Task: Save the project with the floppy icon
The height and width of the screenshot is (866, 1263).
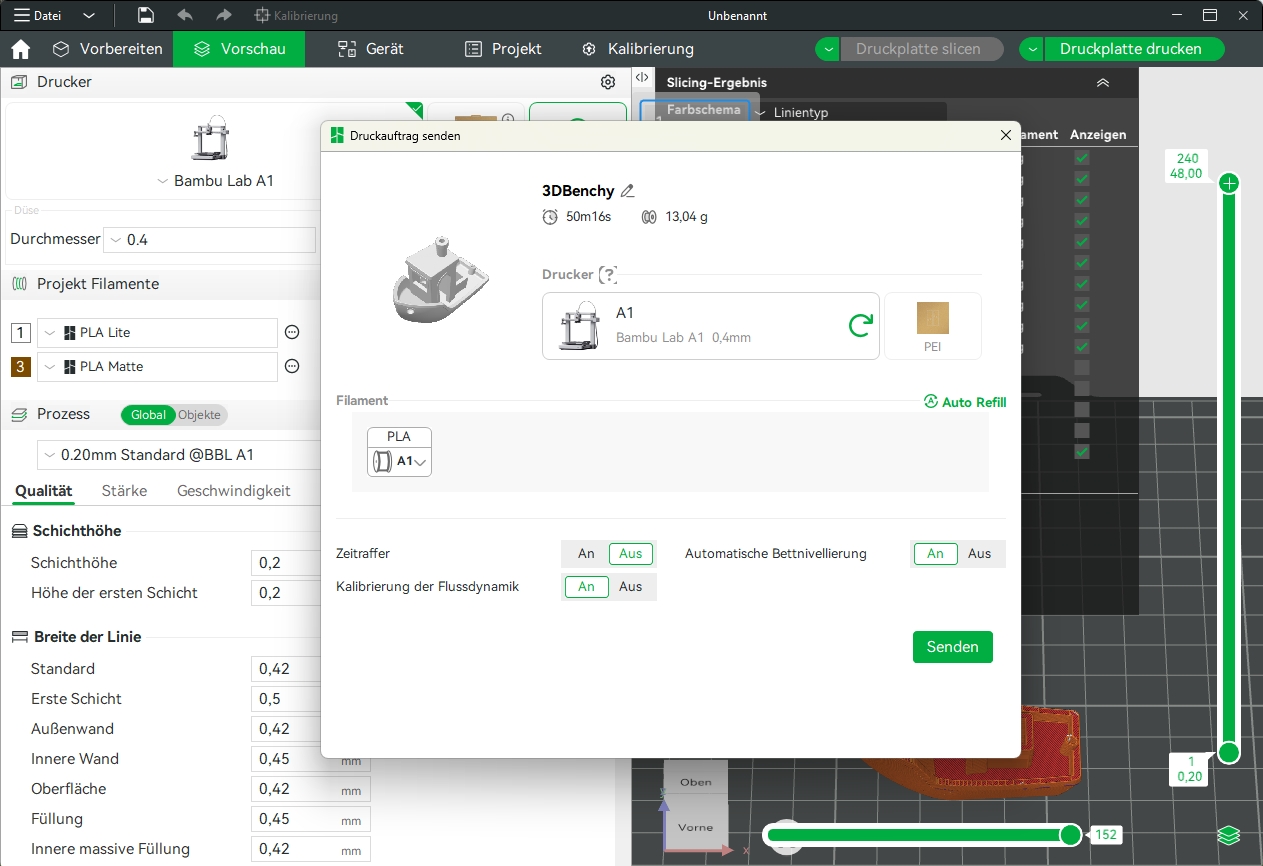Action: (146, 16)
